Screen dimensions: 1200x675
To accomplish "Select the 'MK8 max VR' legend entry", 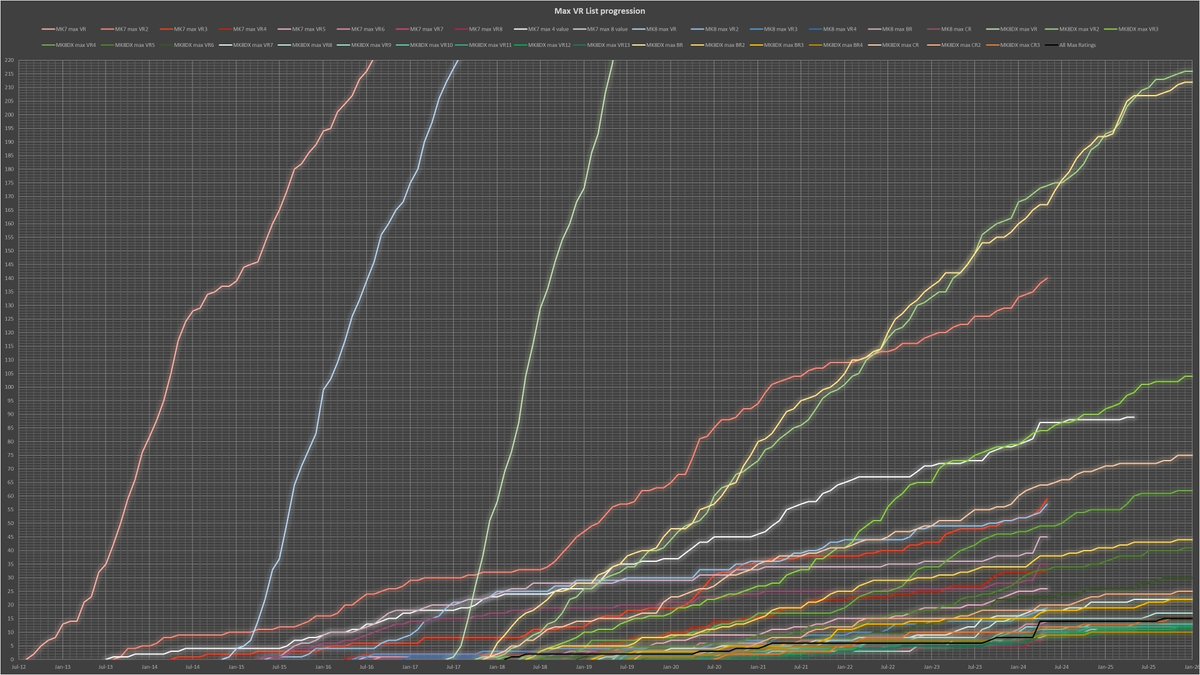I will [656, 29].
